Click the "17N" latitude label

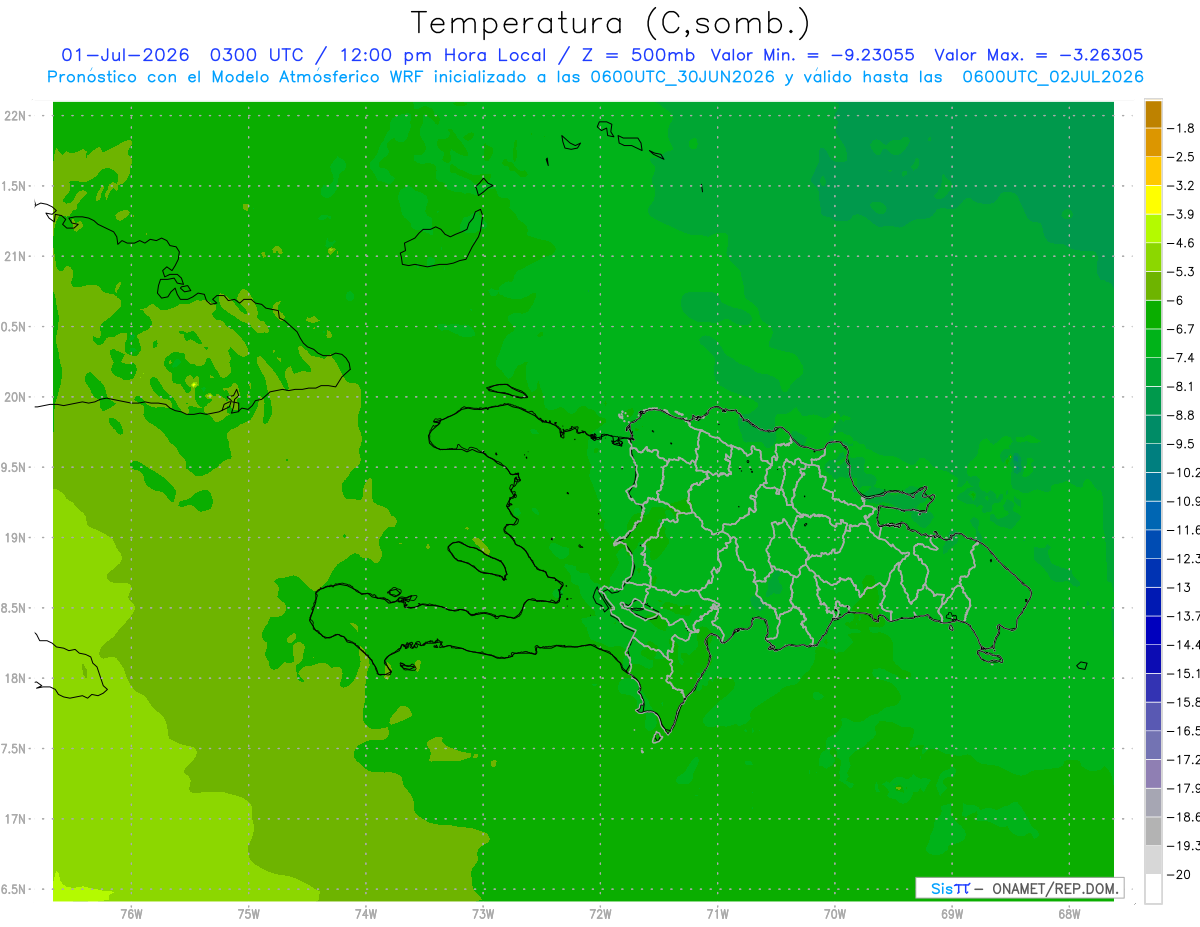[x=16, y=819]
